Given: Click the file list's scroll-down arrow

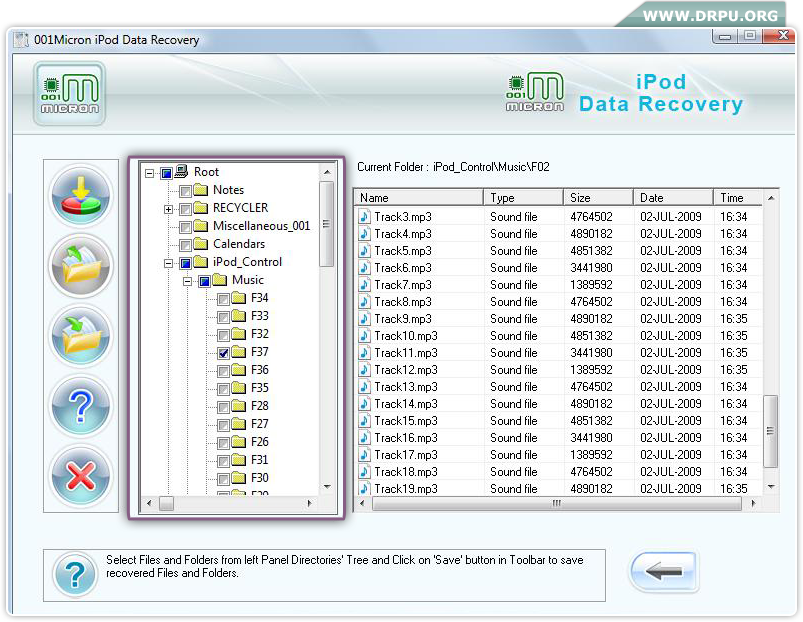Looking at the screenshot, I should pyautogui.click(x=771, y=487).
